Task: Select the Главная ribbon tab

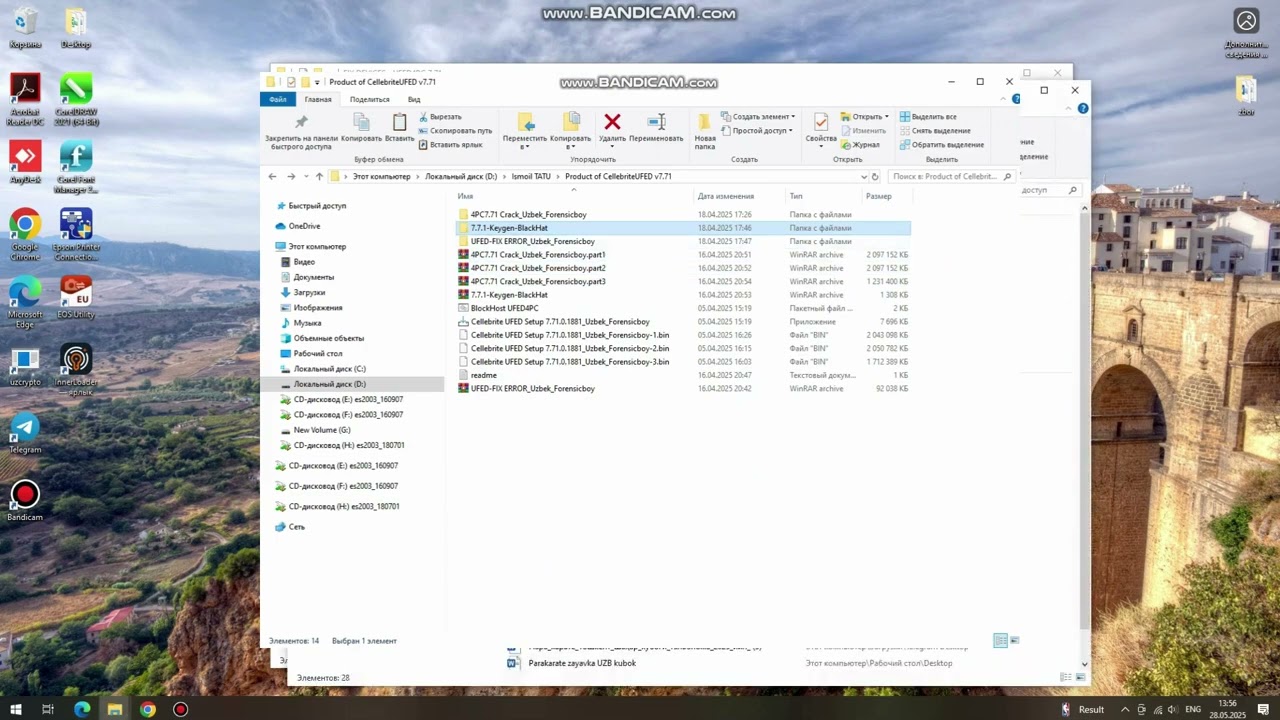Action: coord(318,100)
